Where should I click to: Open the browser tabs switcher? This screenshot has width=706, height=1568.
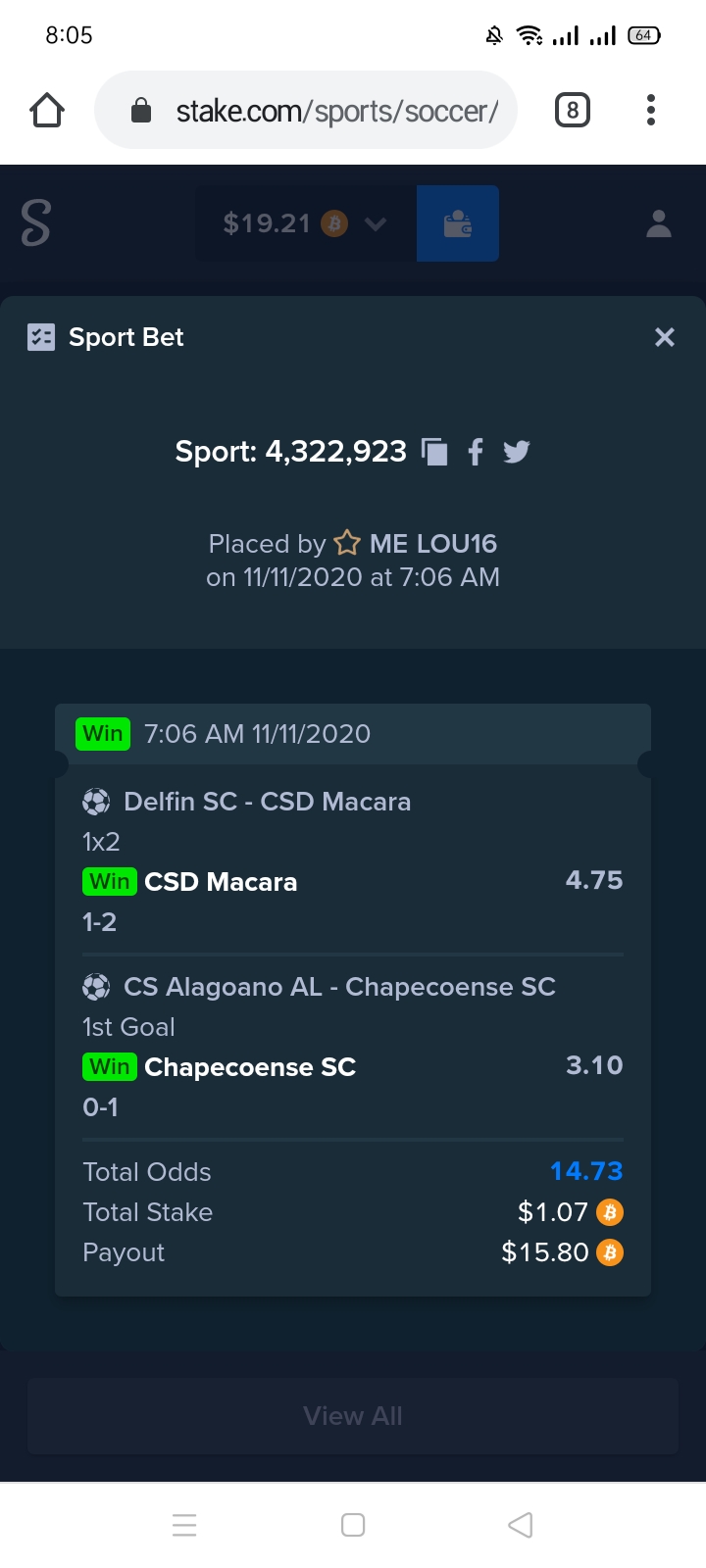(573, 110)
